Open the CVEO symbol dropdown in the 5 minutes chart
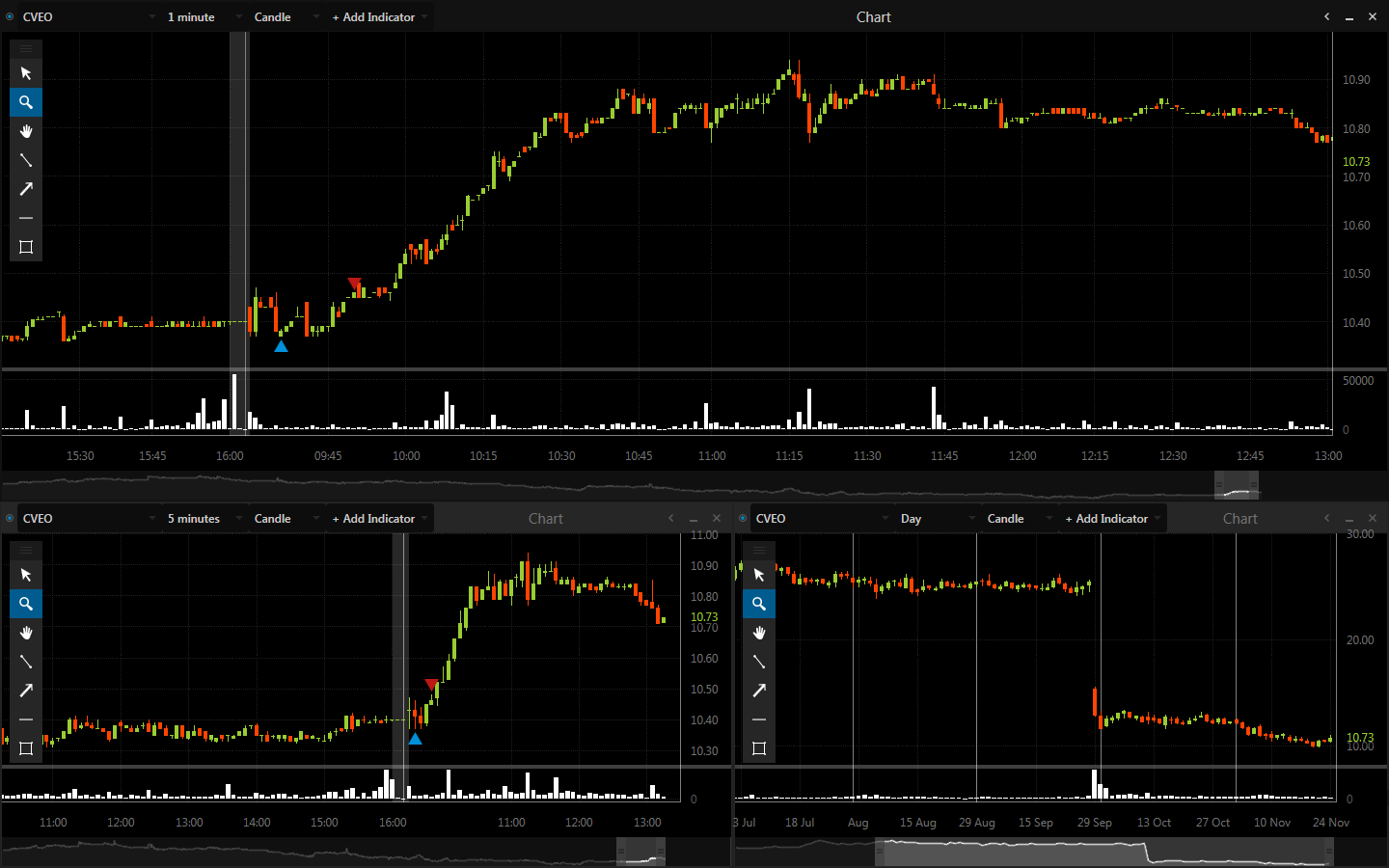This screenshot has width=1389, height=868. click(89, 519)
